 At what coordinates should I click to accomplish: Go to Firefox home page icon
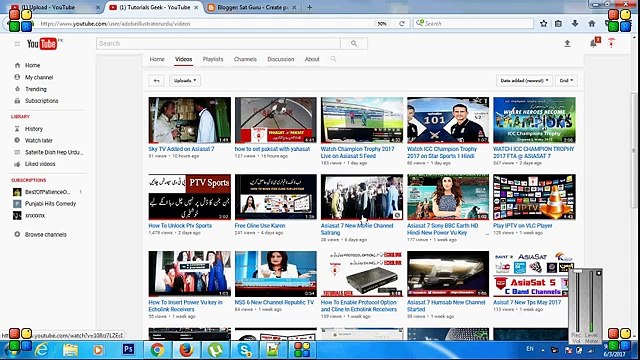592,24
